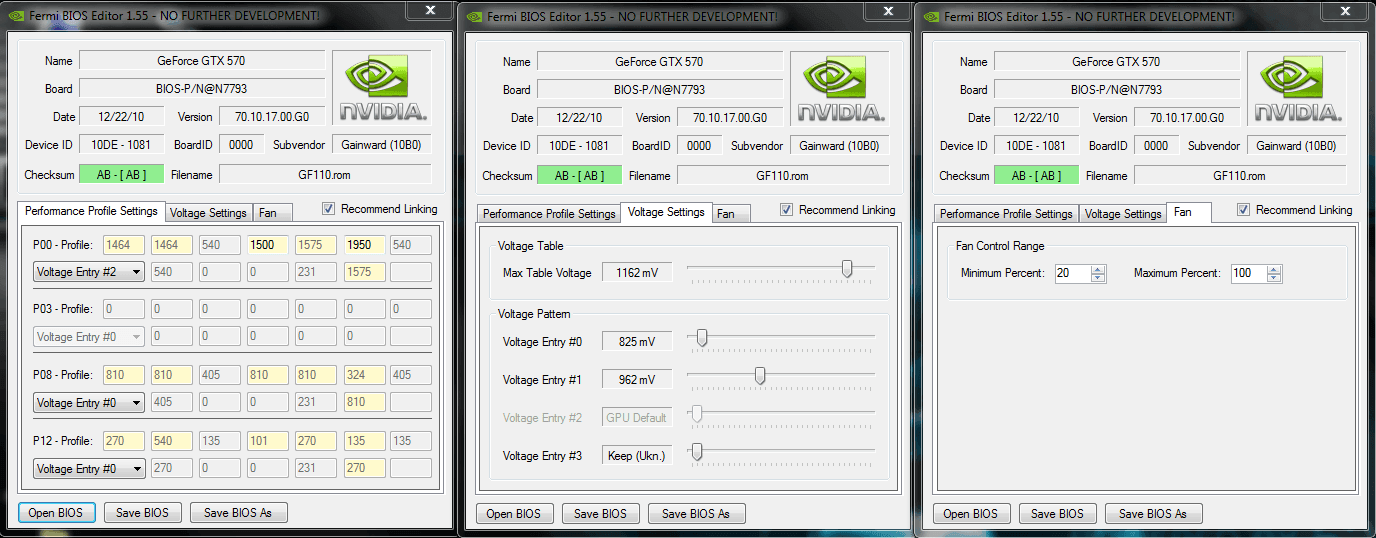Click the Voltage Entry #1 value 962 mV
Image resolution: width=1376 pixels, height=538 pixels.
click(x=637, y=380)
